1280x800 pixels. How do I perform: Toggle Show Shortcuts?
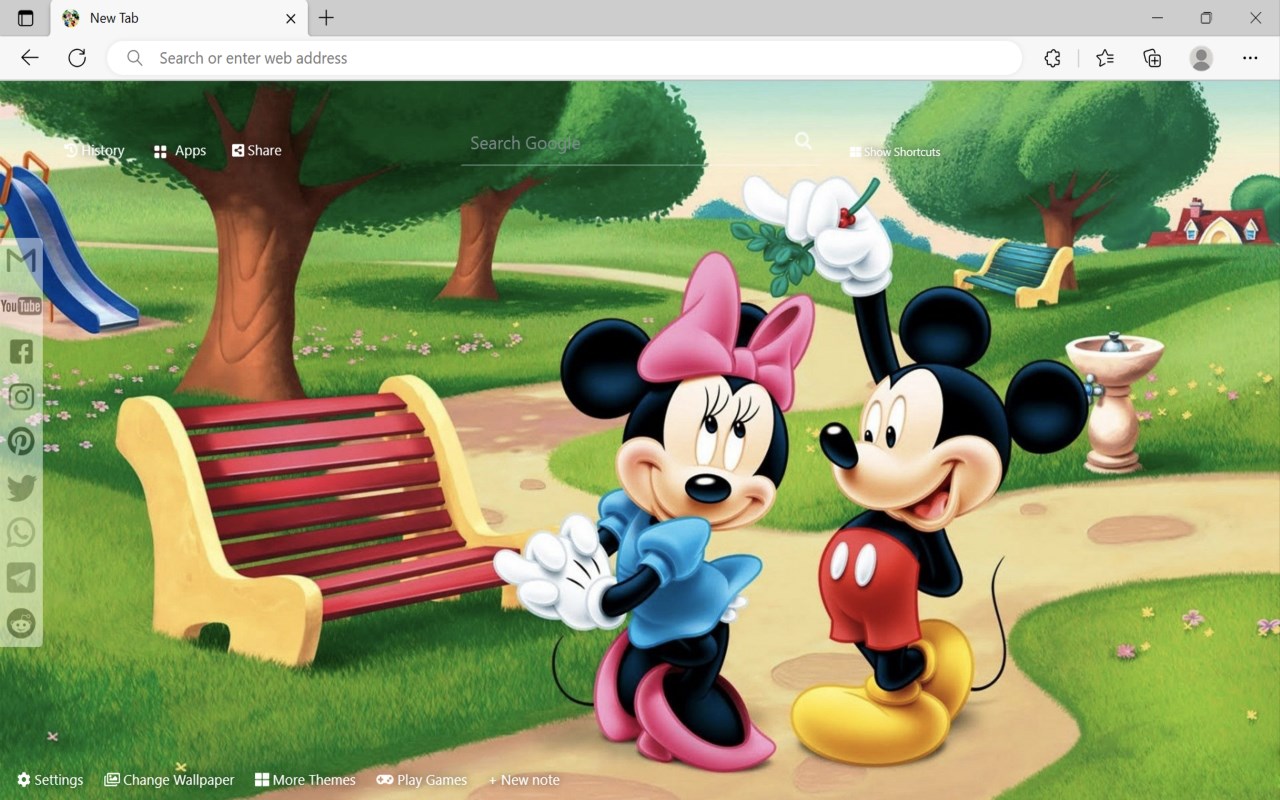coord(895,152)
